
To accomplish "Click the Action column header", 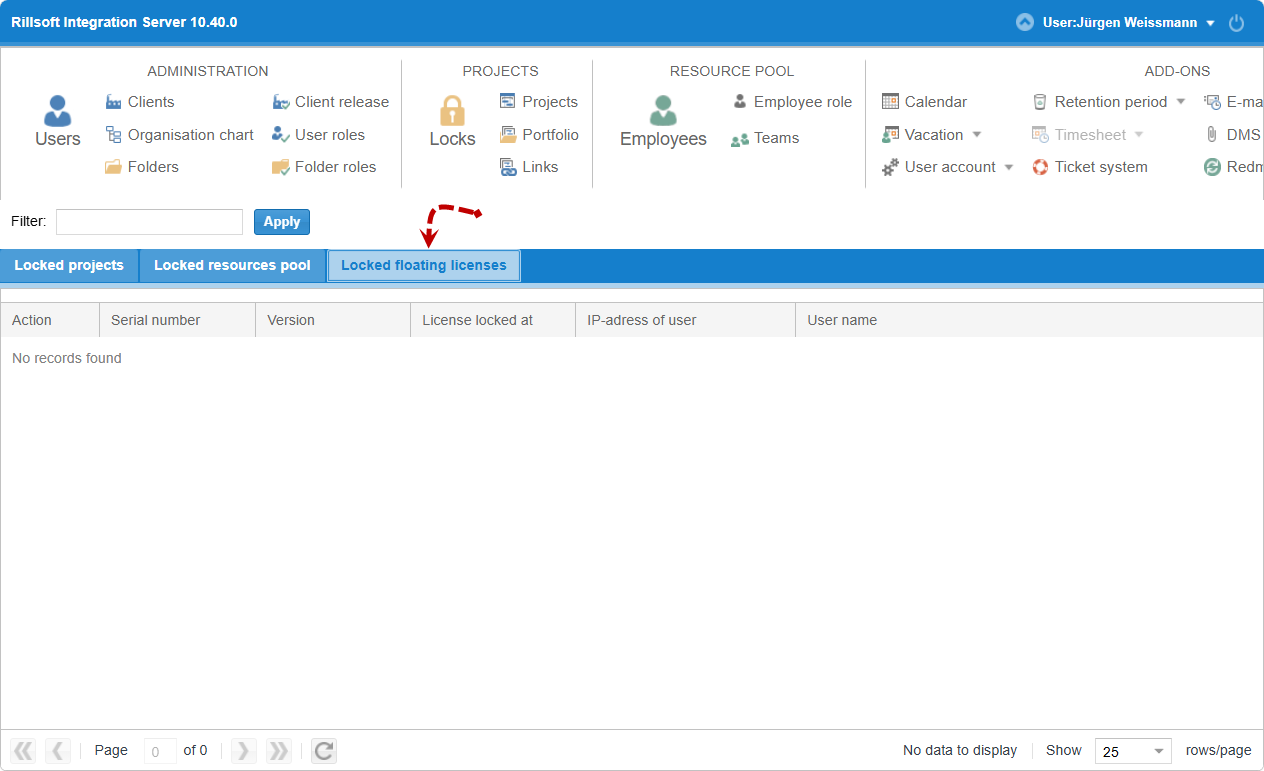I will 50,320.
